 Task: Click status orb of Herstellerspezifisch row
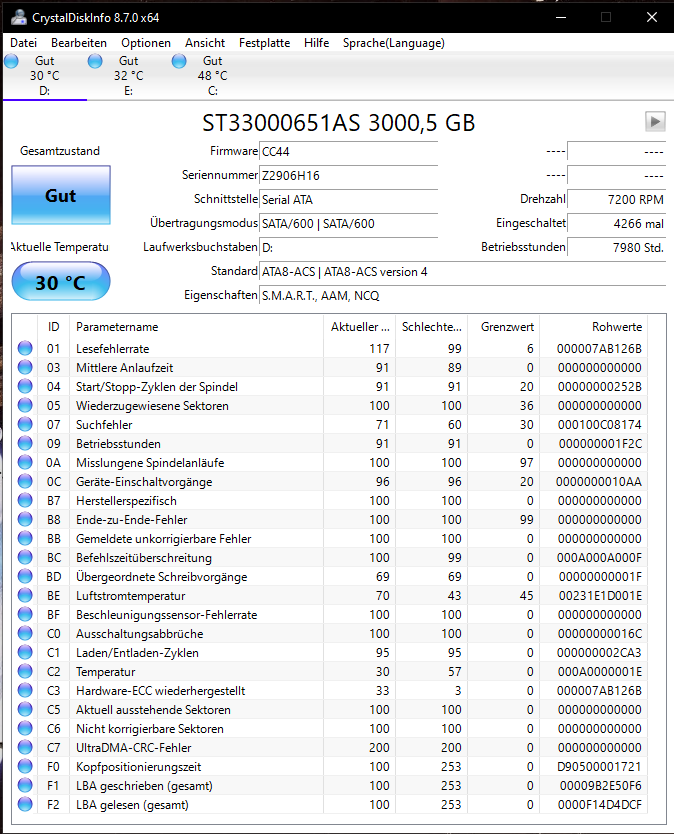pos(25,501)
